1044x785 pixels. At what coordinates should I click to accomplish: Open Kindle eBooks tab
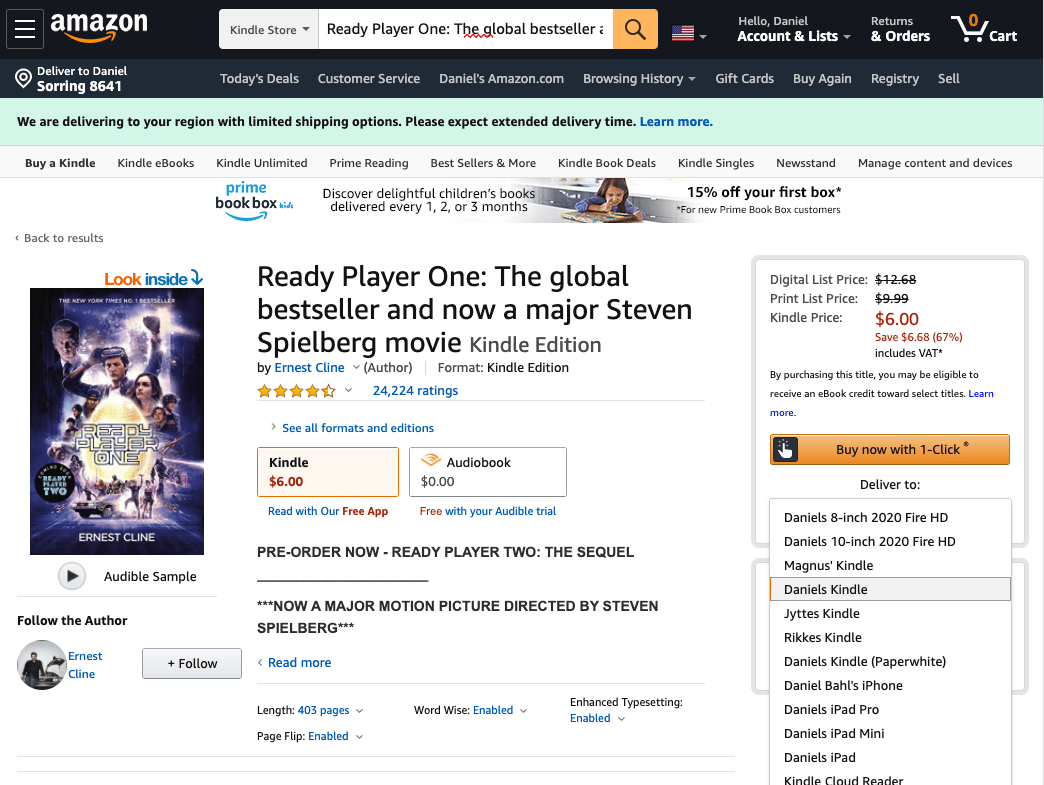156,163
